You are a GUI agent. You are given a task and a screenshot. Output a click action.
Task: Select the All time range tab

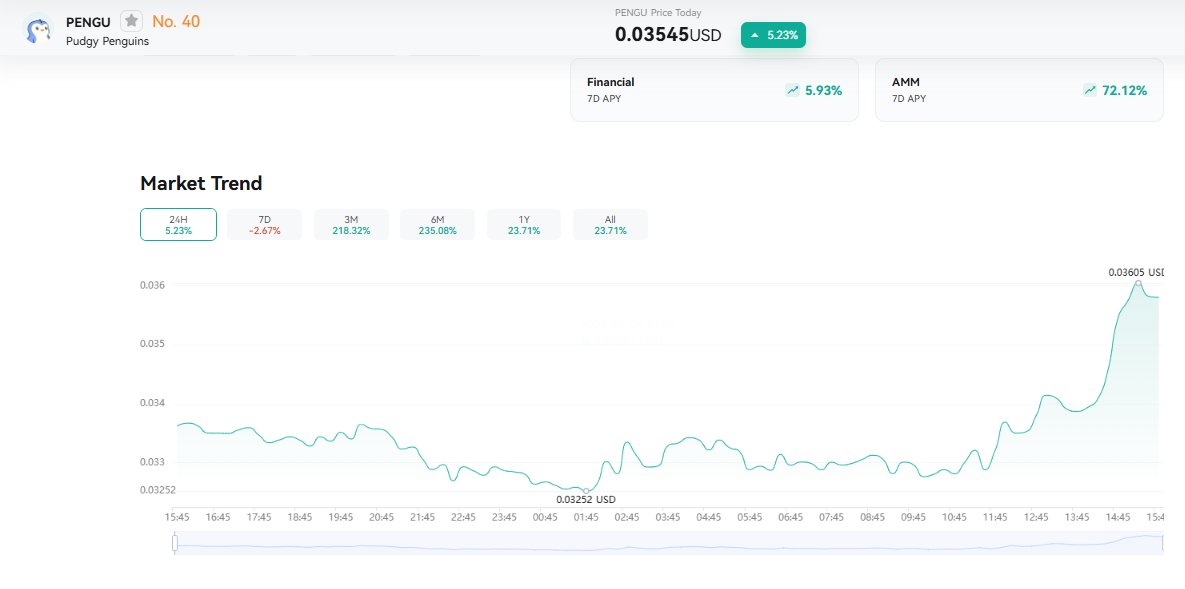[610, 224]
